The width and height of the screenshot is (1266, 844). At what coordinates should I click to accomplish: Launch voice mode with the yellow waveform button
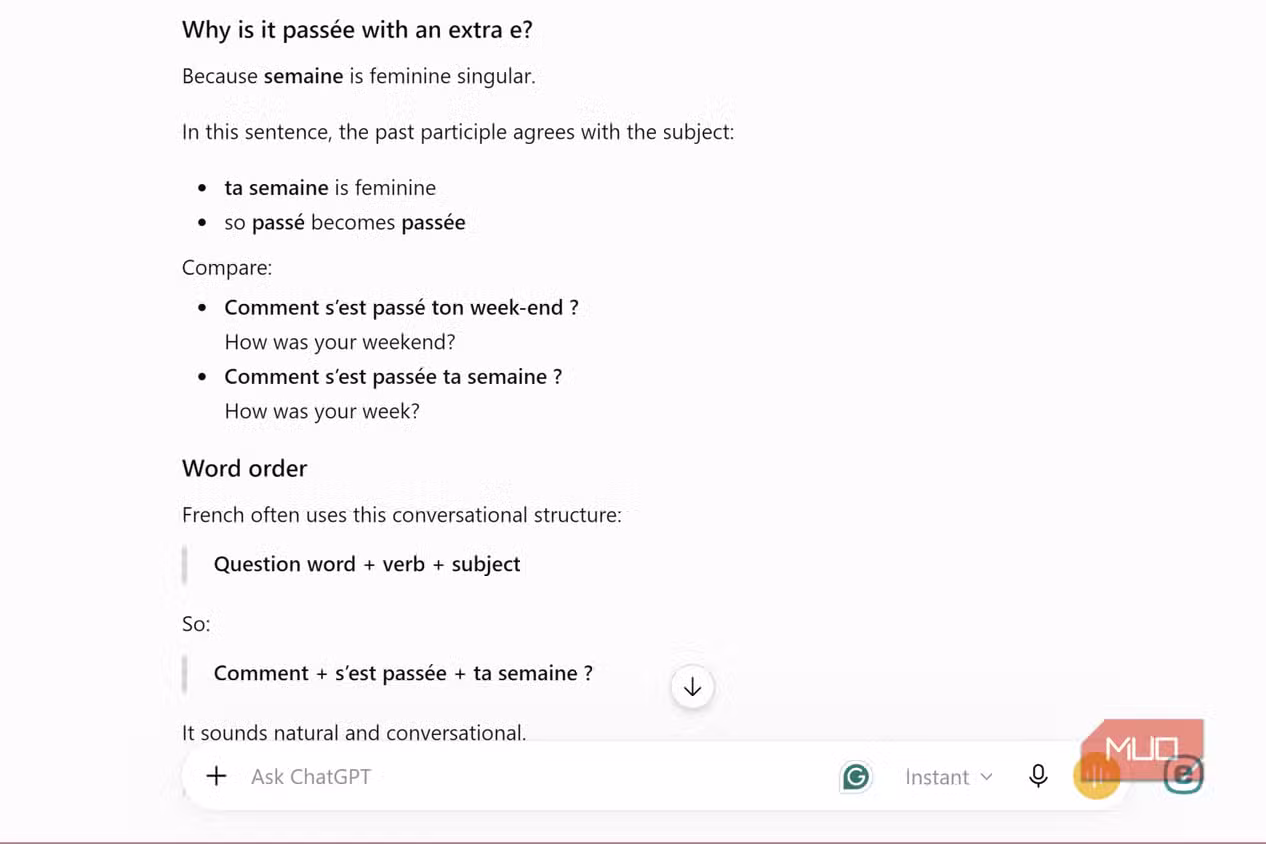[1096, 776]
